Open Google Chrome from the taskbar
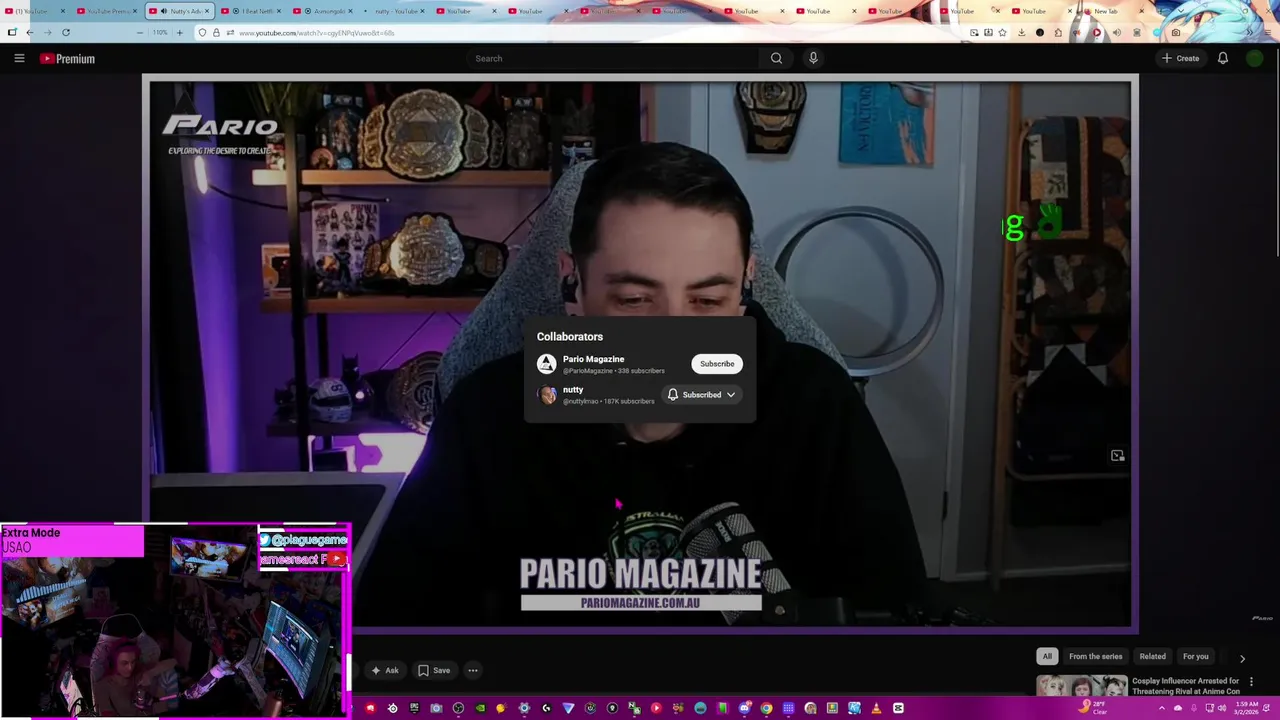Image resolution: width=1280 pixels, height=720 pixels. click(766, 708)
